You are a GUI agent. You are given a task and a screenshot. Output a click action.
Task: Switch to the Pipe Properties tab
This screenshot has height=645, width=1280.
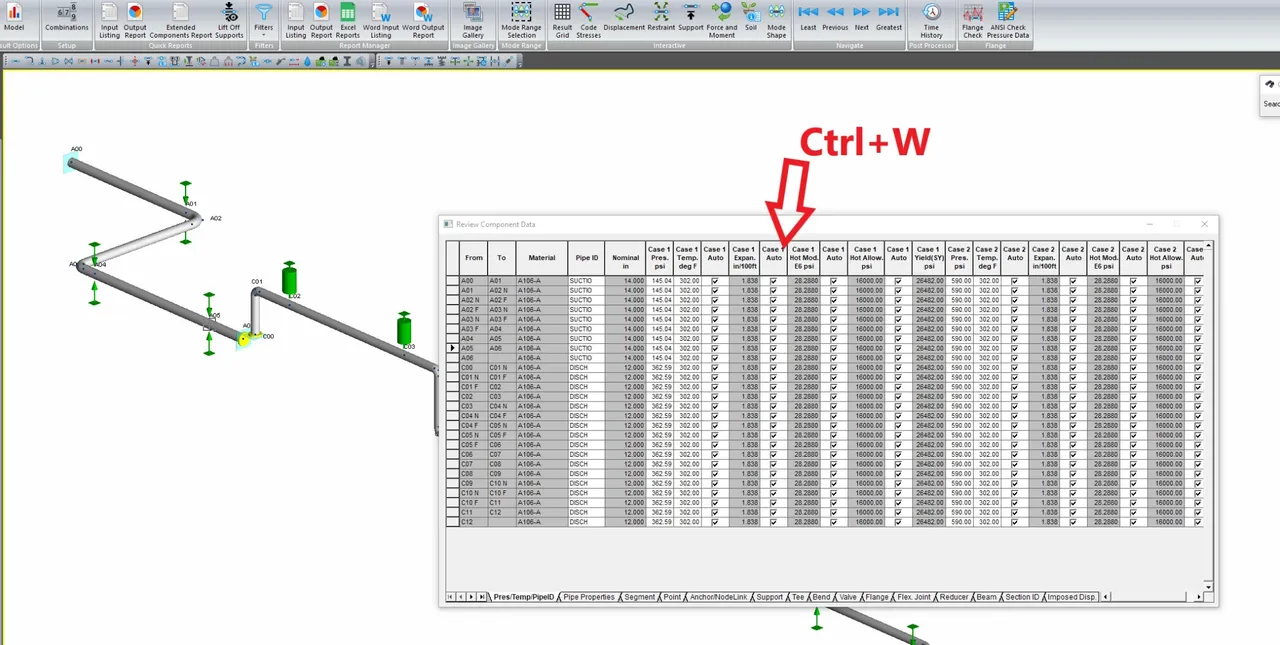pyautogui.click(x=589, y=597)
